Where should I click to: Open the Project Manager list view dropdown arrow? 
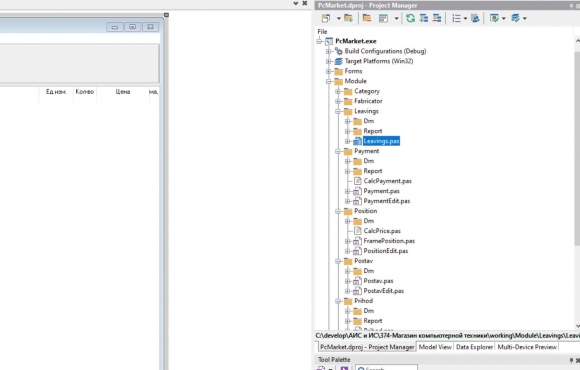[x=465, y=18]
